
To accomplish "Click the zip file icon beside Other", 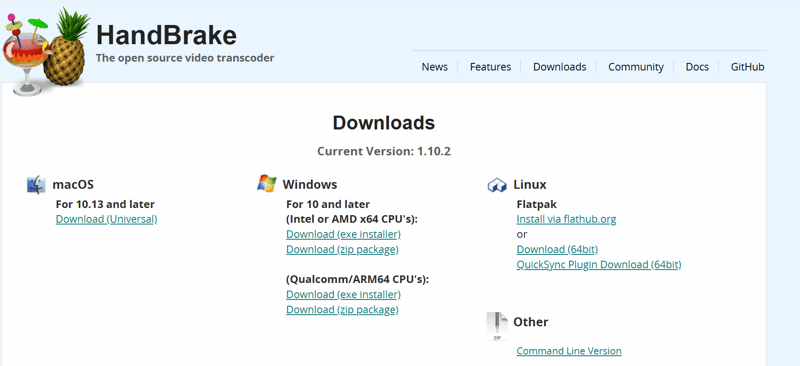I will pos(497,326).
